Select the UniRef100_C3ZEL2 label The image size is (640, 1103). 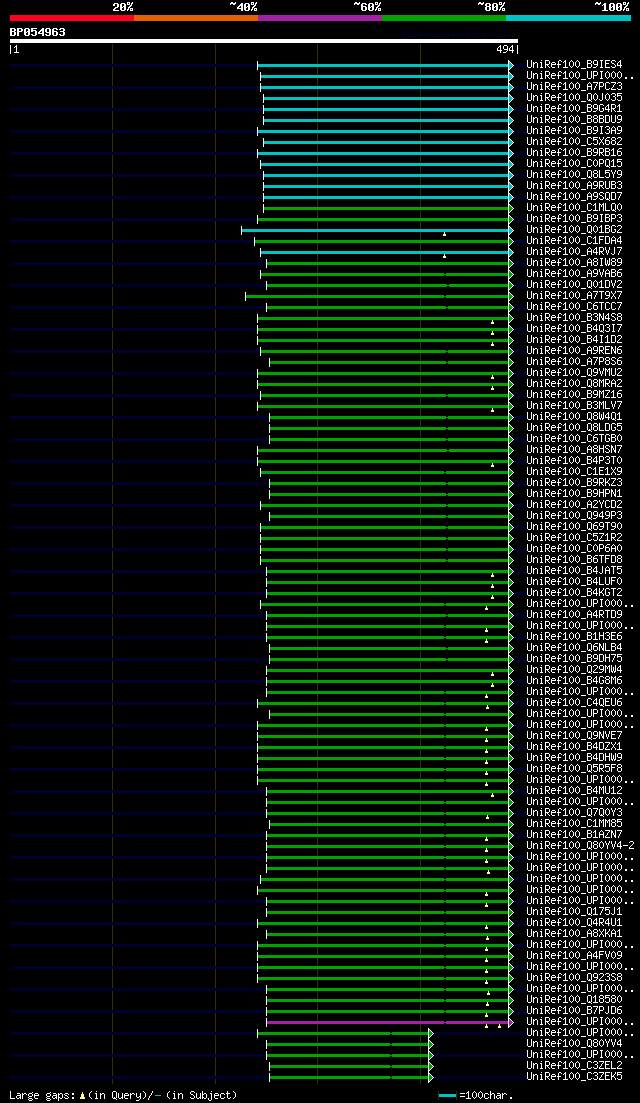click(574, 1065)
